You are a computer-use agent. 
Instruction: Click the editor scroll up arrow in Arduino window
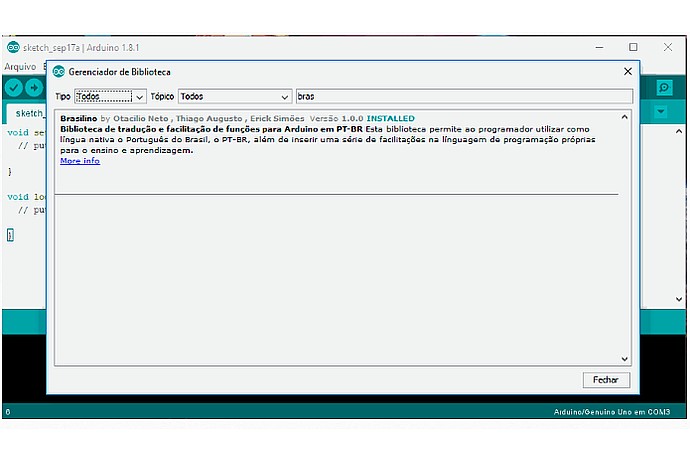pos(679,131)
